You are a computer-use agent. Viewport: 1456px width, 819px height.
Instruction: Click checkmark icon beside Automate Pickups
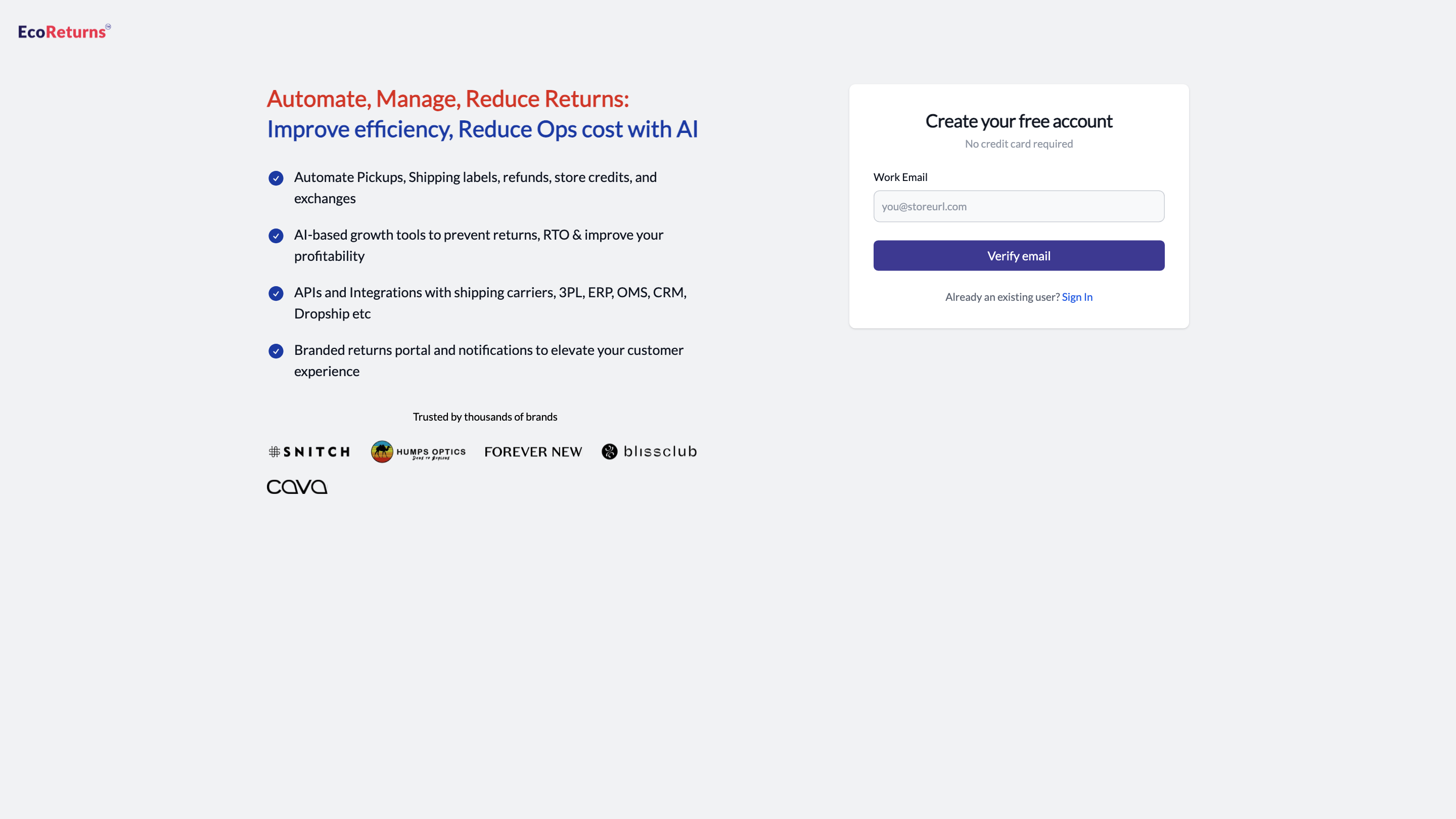point(276,178)
